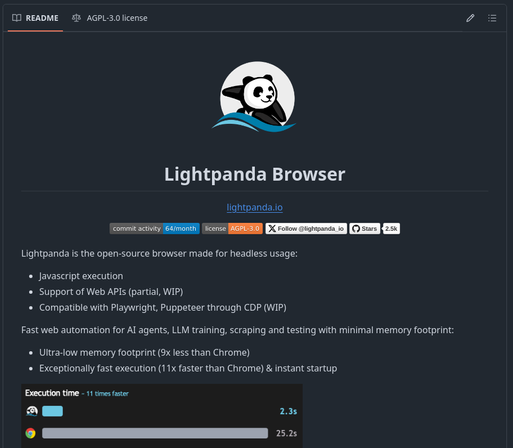Viewport: 513px width, 448px height.
Task: Open the lightpanda.io link
Action: [x=255, y=207]
